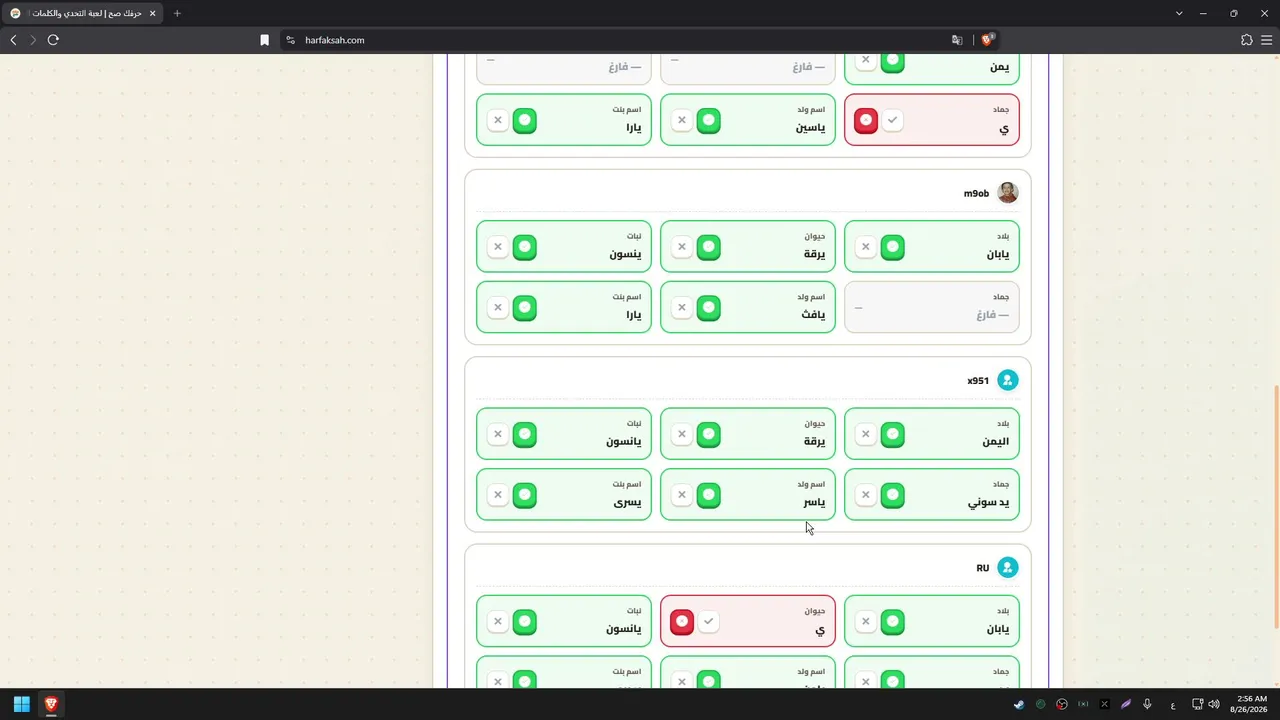
Task: Go back in browser history
Action: point(13,40)
